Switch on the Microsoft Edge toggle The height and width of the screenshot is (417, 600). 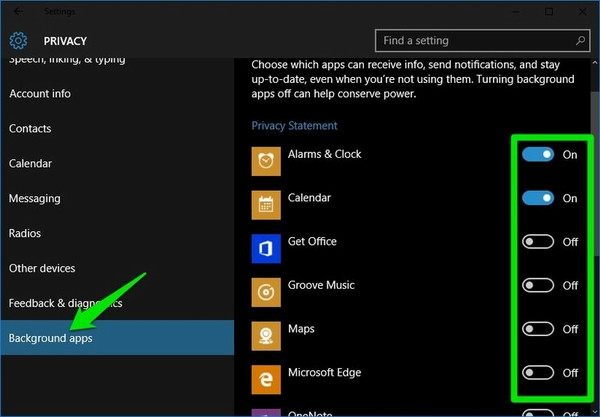(x=538, y=373)
